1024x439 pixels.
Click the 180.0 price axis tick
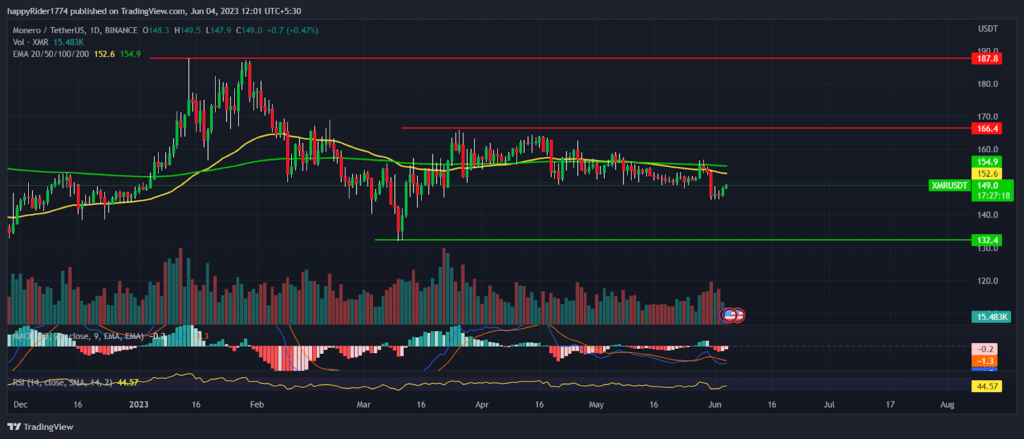(x=985, y=84)
